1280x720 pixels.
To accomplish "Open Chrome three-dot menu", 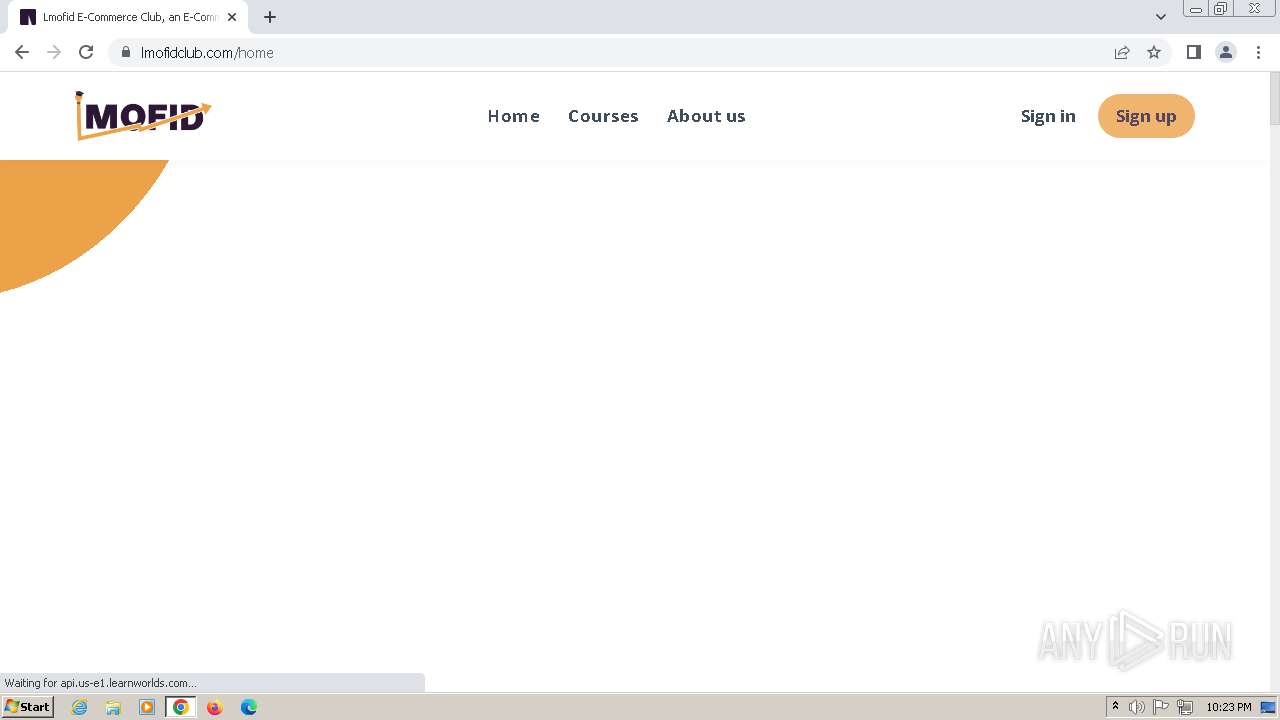I will 1259,52.
